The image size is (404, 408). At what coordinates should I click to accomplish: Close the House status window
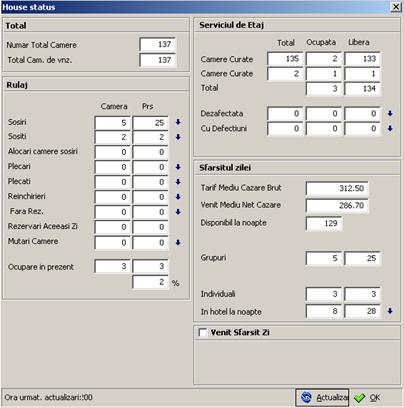[x=395, y=7]
